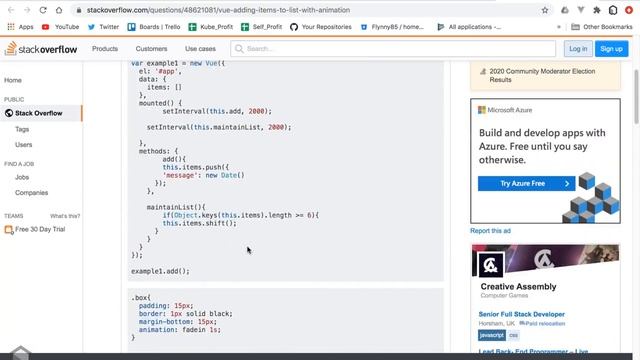Click the browser forward arrow
The image size is (640, 360).
[x=27, y=10]
